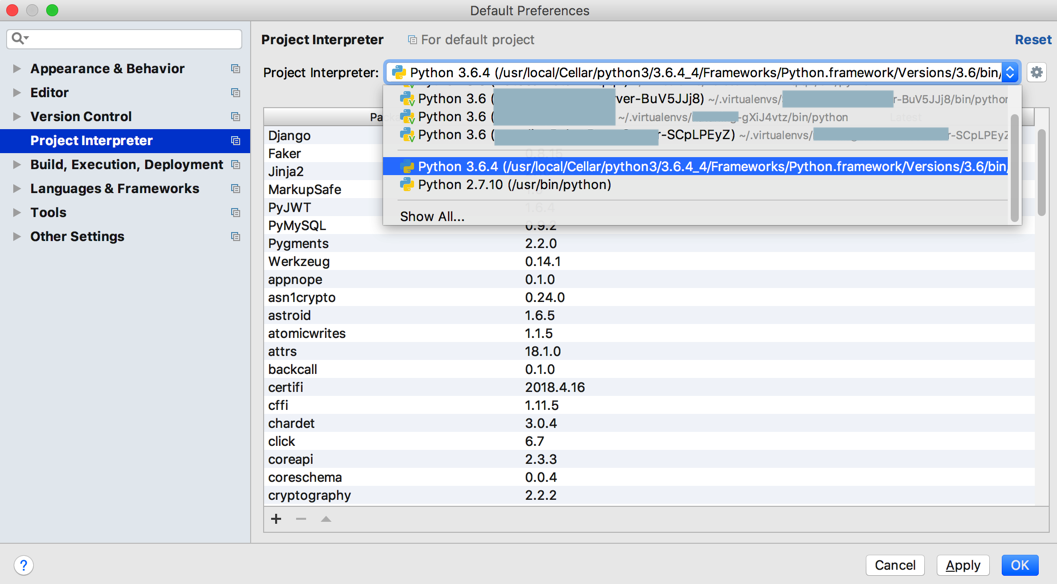
Task: Expand the Appearance & Behavior section
Action: pyautogui.click(x=16, y=69)
